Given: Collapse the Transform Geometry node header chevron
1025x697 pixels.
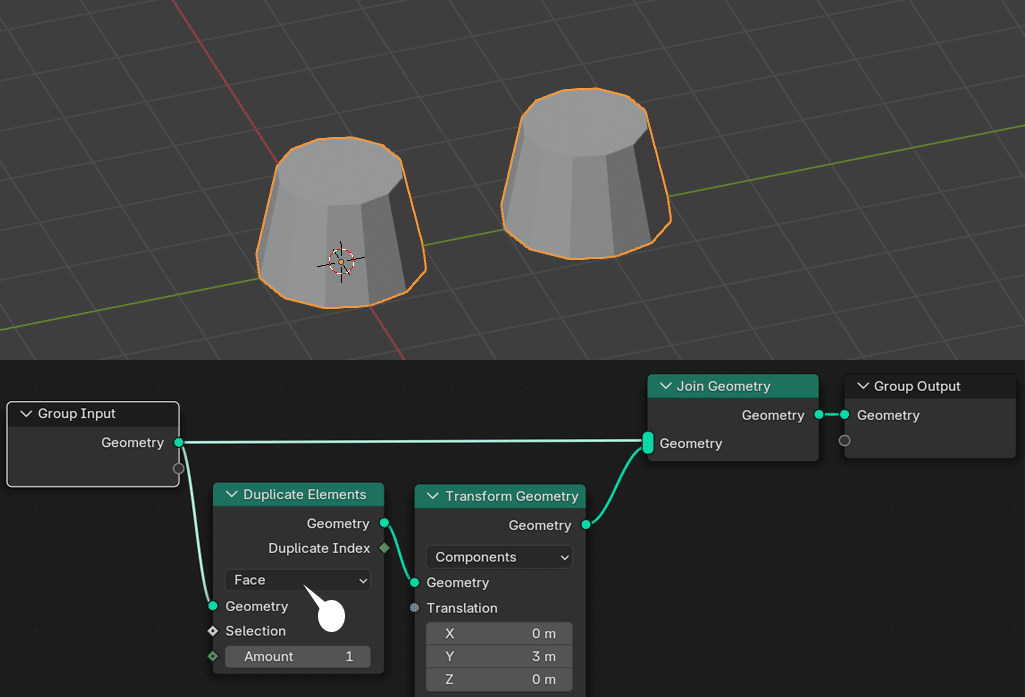Looking at the screenshot, I should pyautogui.click(x=431, y=496).
